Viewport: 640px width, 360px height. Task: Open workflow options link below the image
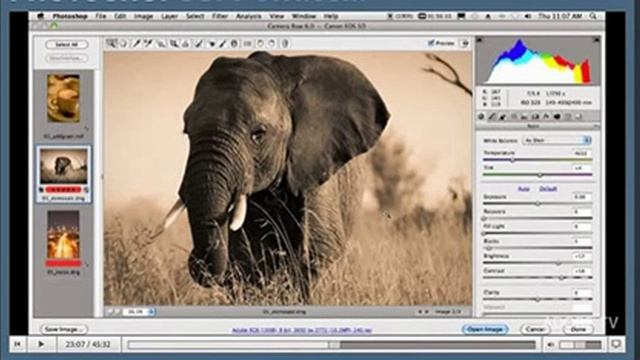coord(302,330)
